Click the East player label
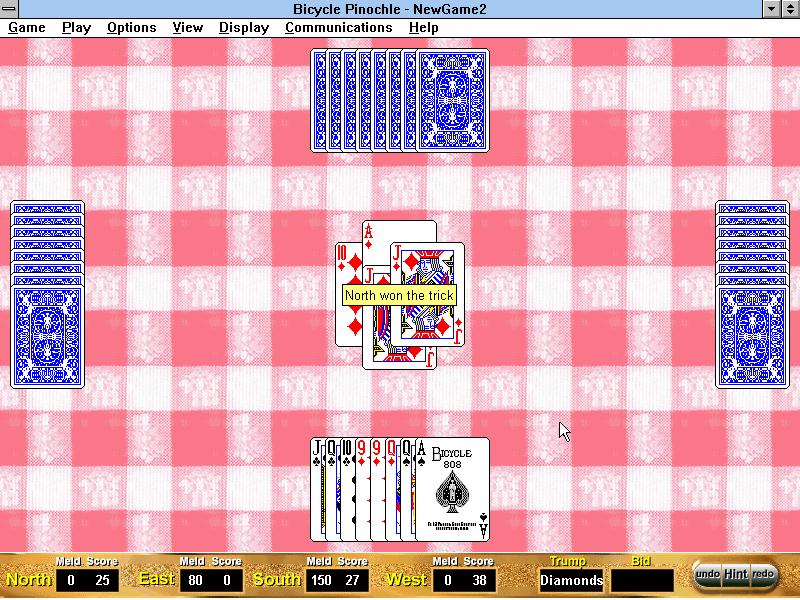Screen dimensions: 800x600 (x=157, y=580)
